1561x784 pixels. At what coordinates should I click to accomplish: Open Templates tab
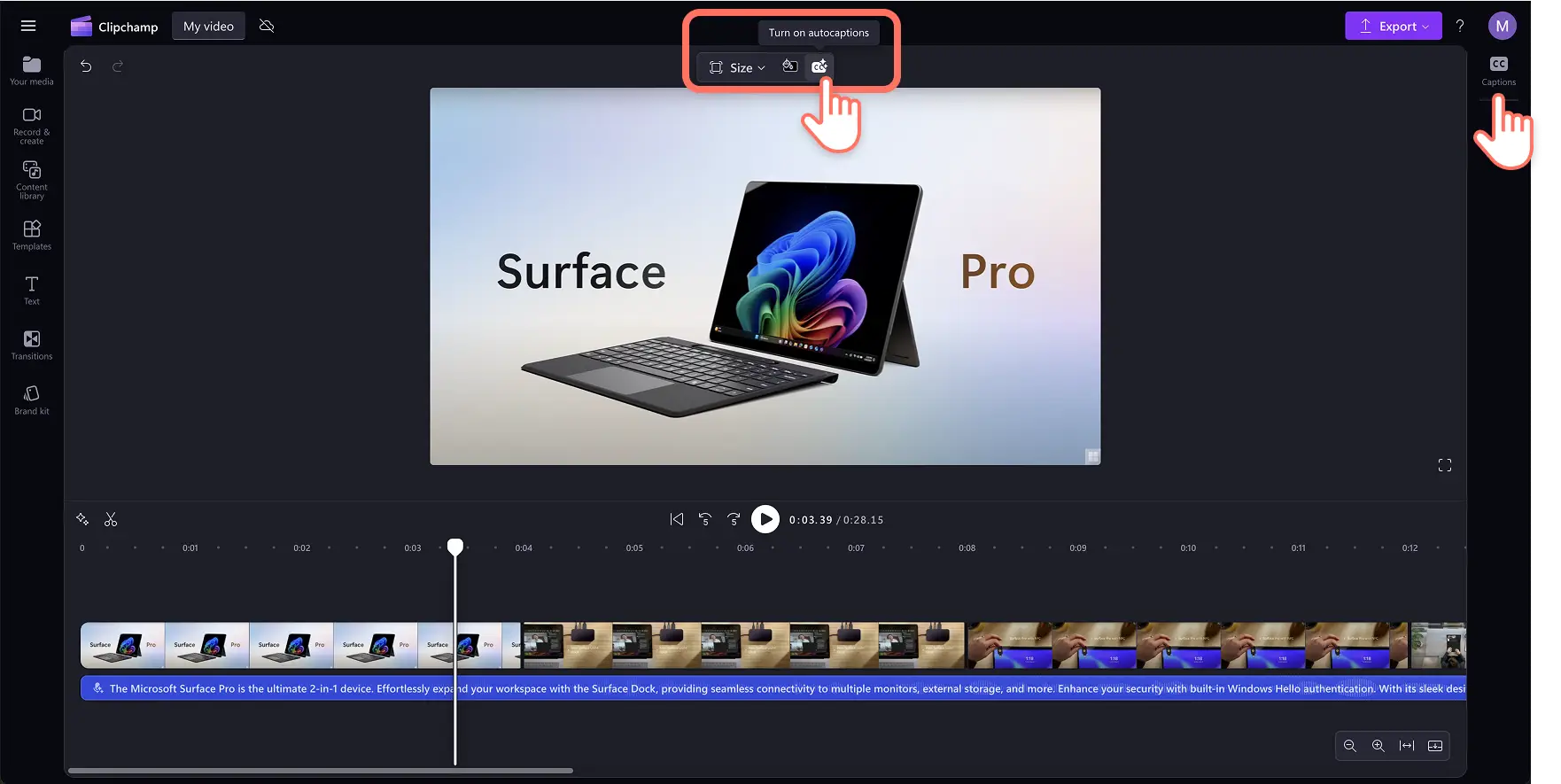point(32,235)
